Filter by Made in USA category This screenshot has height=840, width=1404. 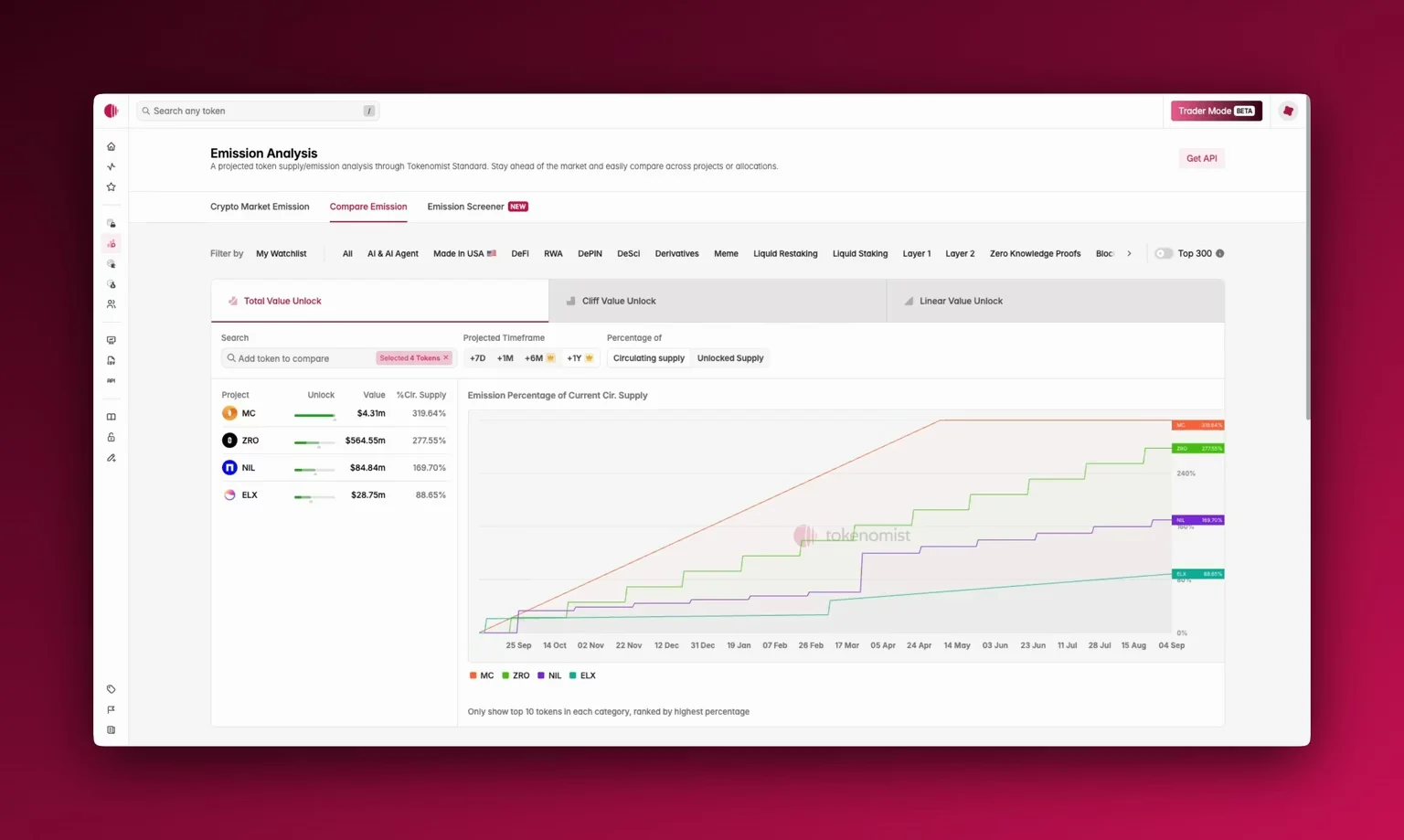tap(464, 253)
